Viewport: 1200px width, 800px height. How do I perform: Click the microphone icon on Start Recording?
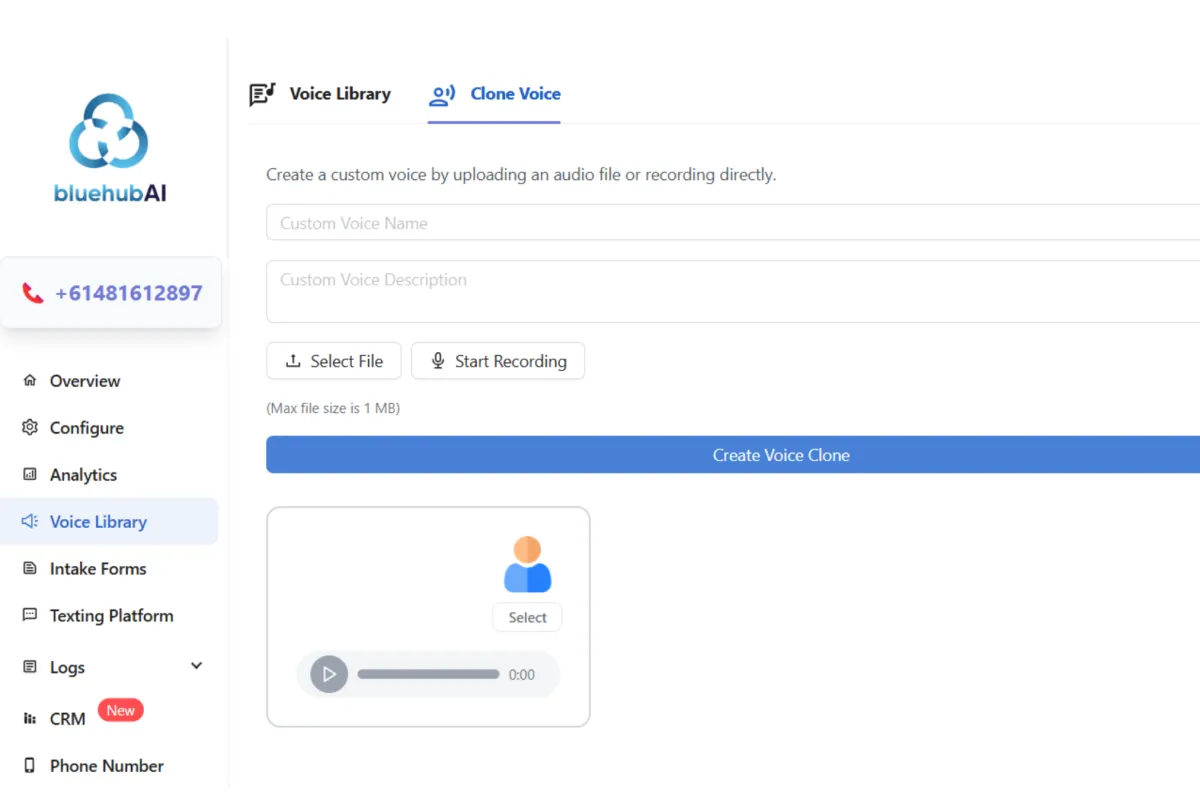pos(438,361)
